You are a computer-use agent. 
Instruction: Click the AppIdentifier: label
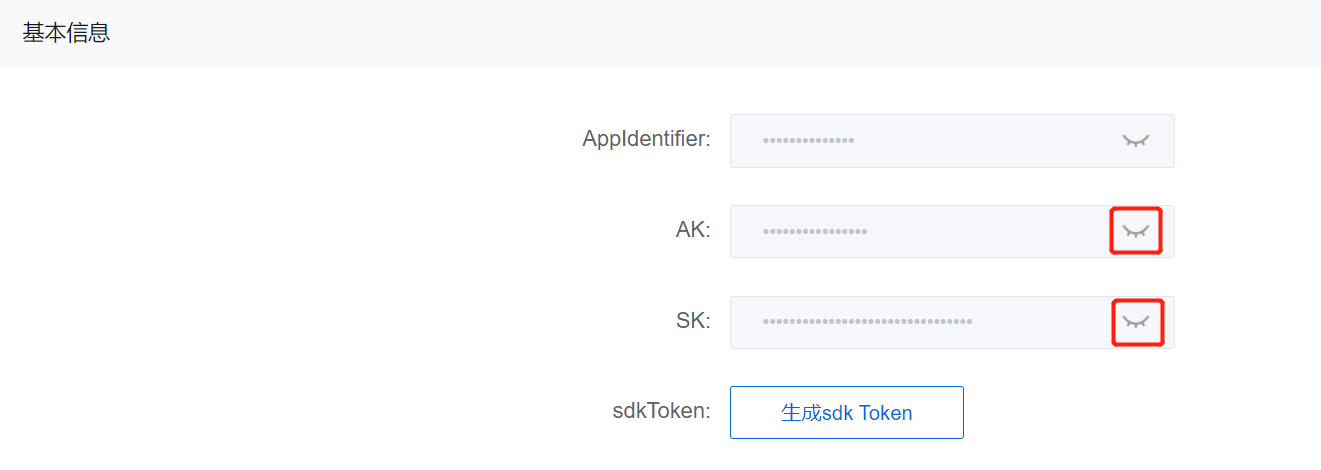(x=646, y=139)
